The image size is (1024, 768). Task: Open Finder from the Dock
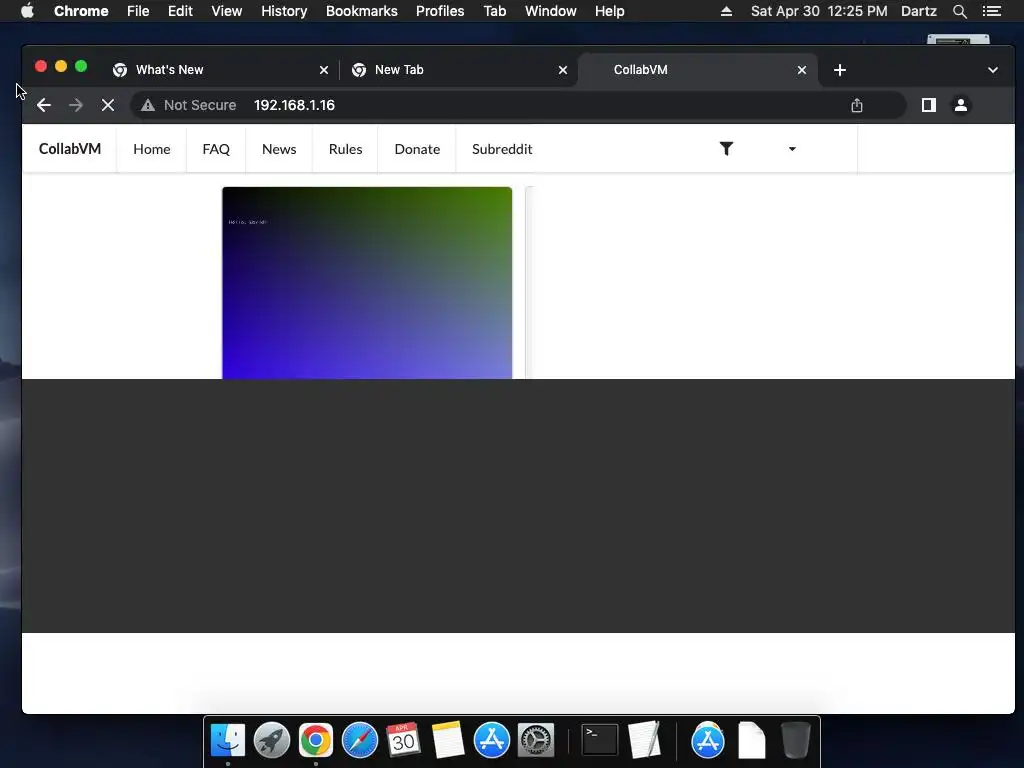coord(227,741)
